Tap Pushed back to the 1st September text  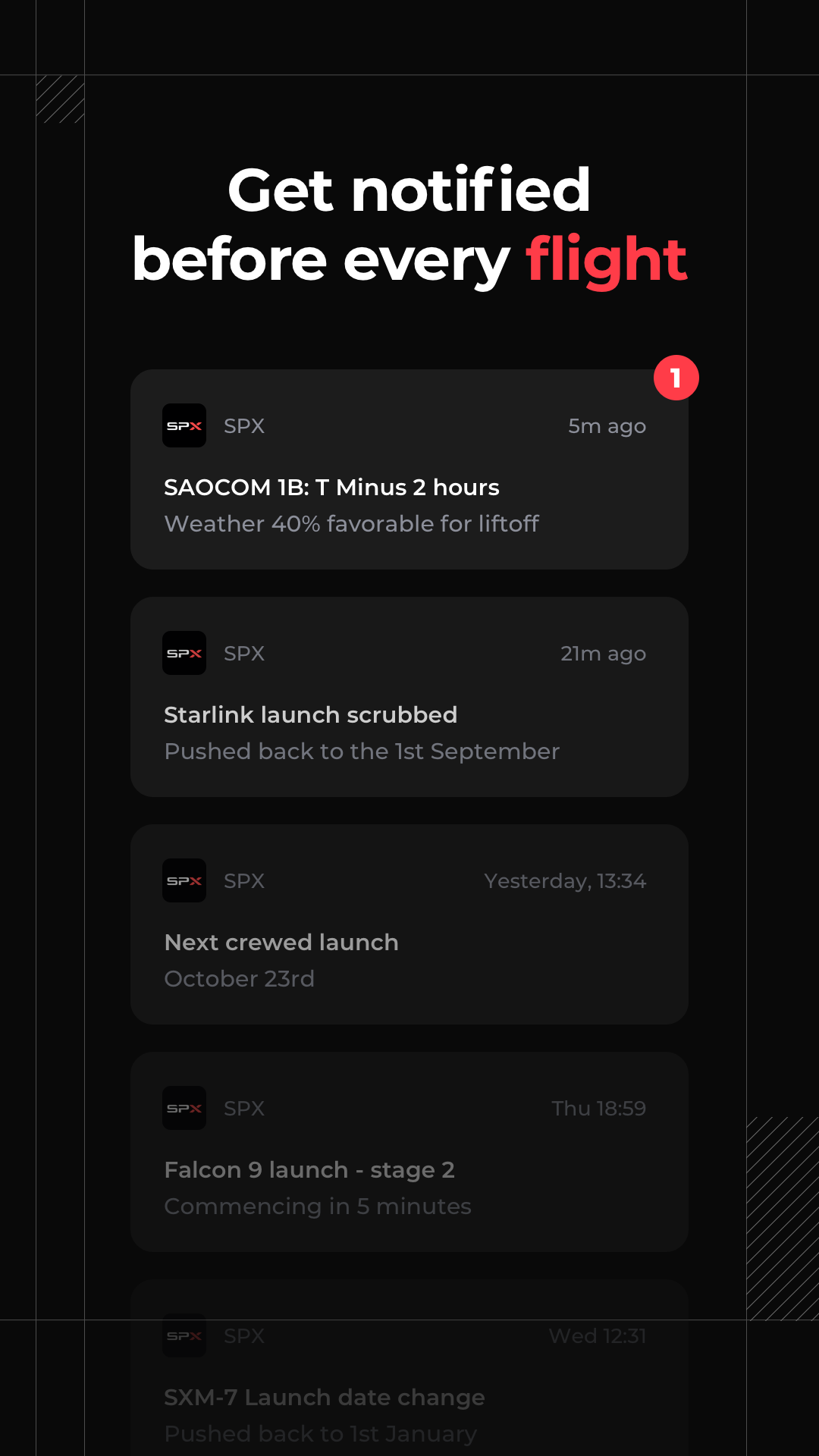coord(362,751)
